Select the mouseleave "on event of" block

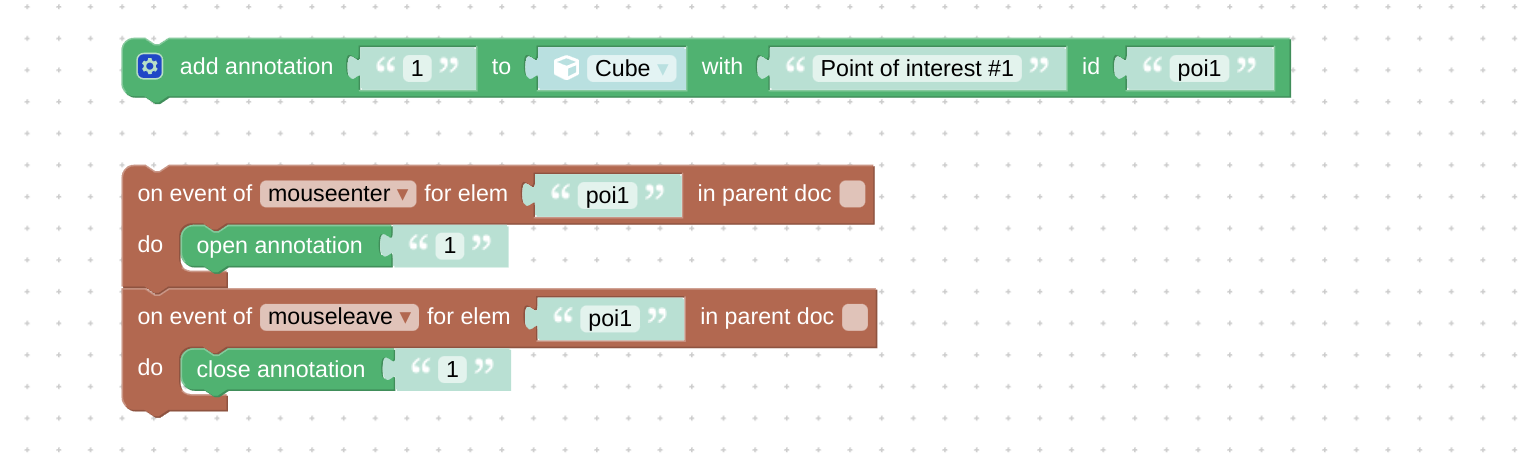pos(194,318)
